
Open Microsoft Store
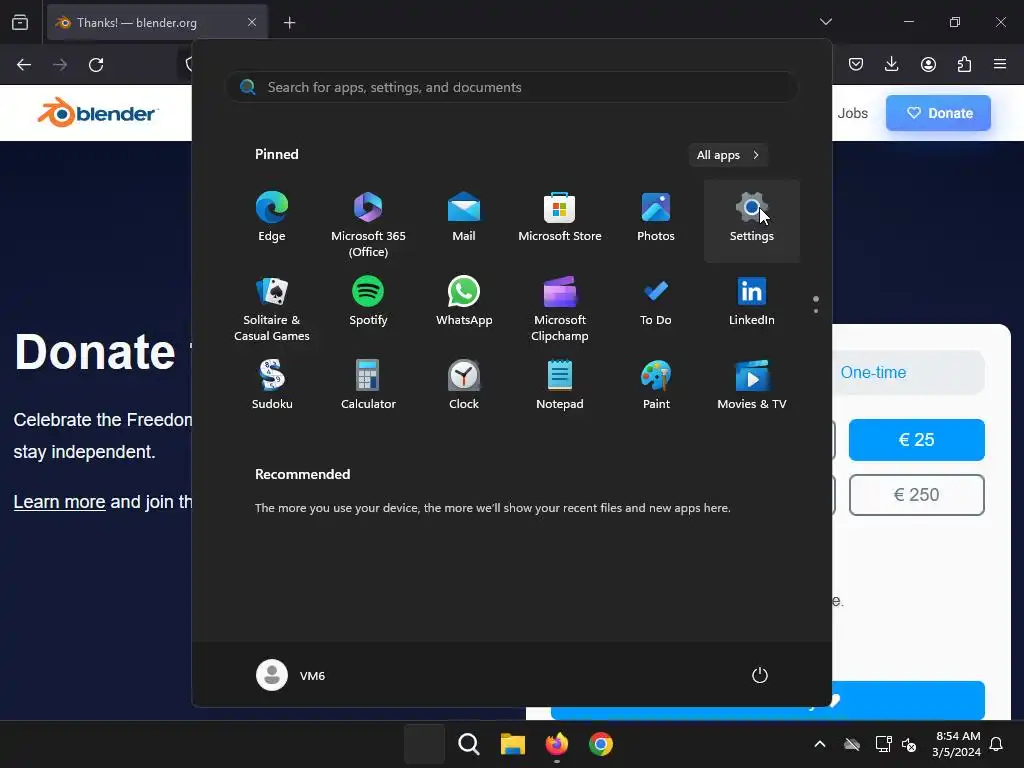pos(560,219)
